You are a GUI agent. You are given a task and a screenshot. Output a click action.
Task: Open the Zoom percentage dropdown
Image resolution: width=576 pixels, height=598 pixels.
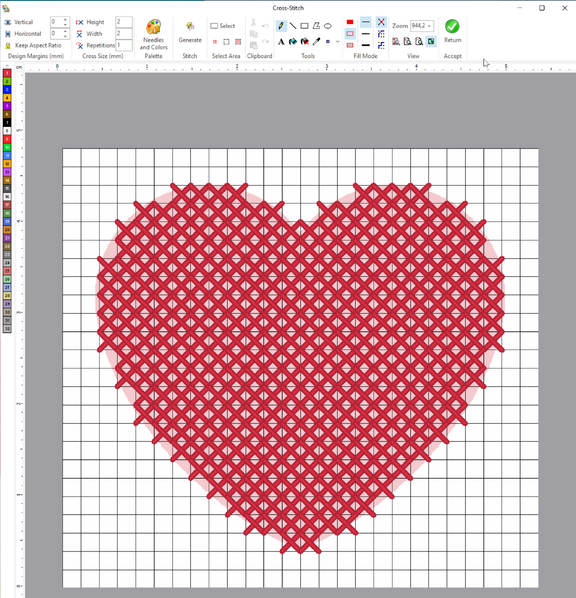430,26
